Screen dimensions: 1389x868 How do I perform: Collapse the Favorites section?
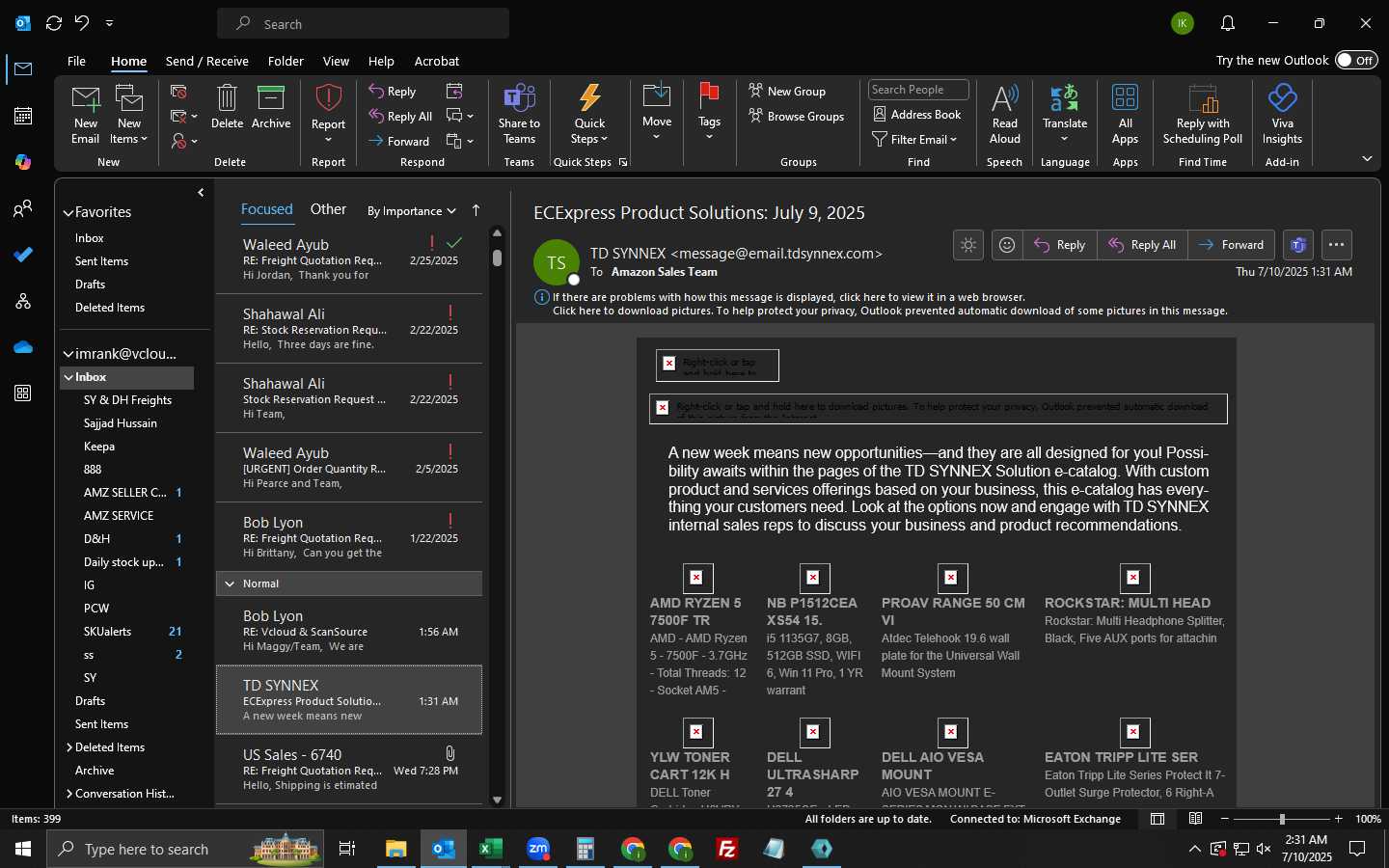68,213
